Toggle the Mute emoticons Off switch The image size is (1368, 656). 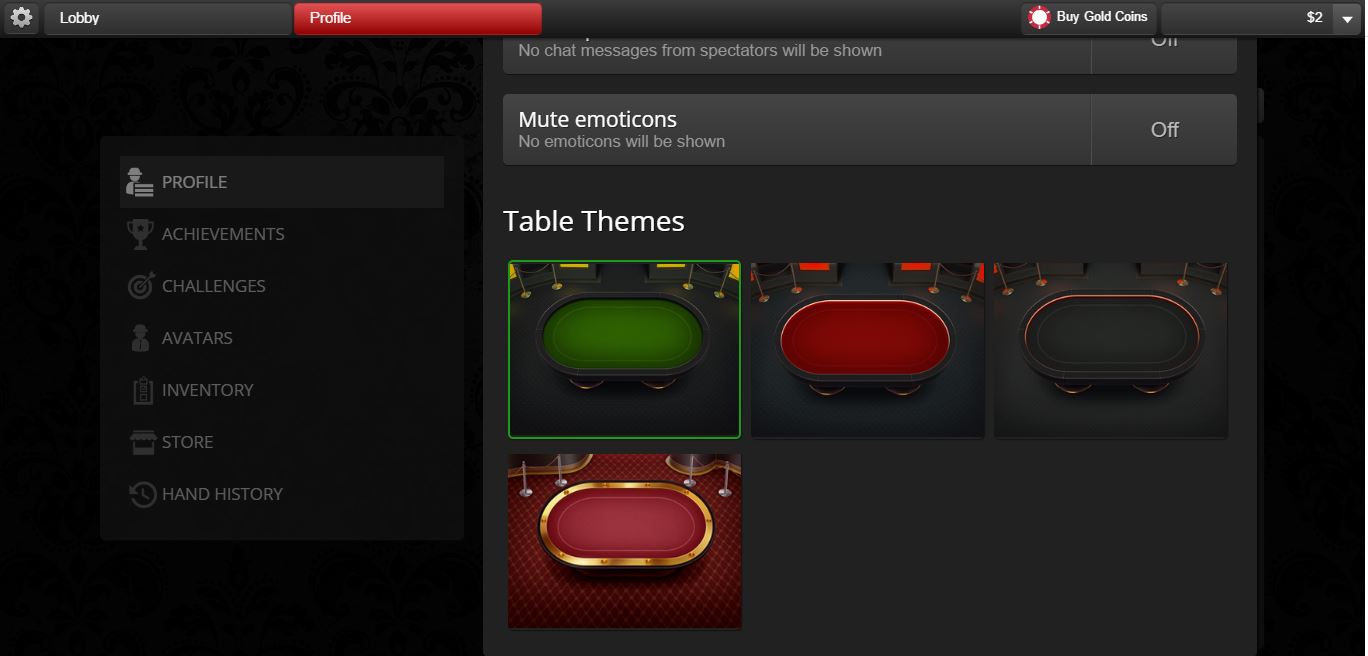pos(1164,130)
